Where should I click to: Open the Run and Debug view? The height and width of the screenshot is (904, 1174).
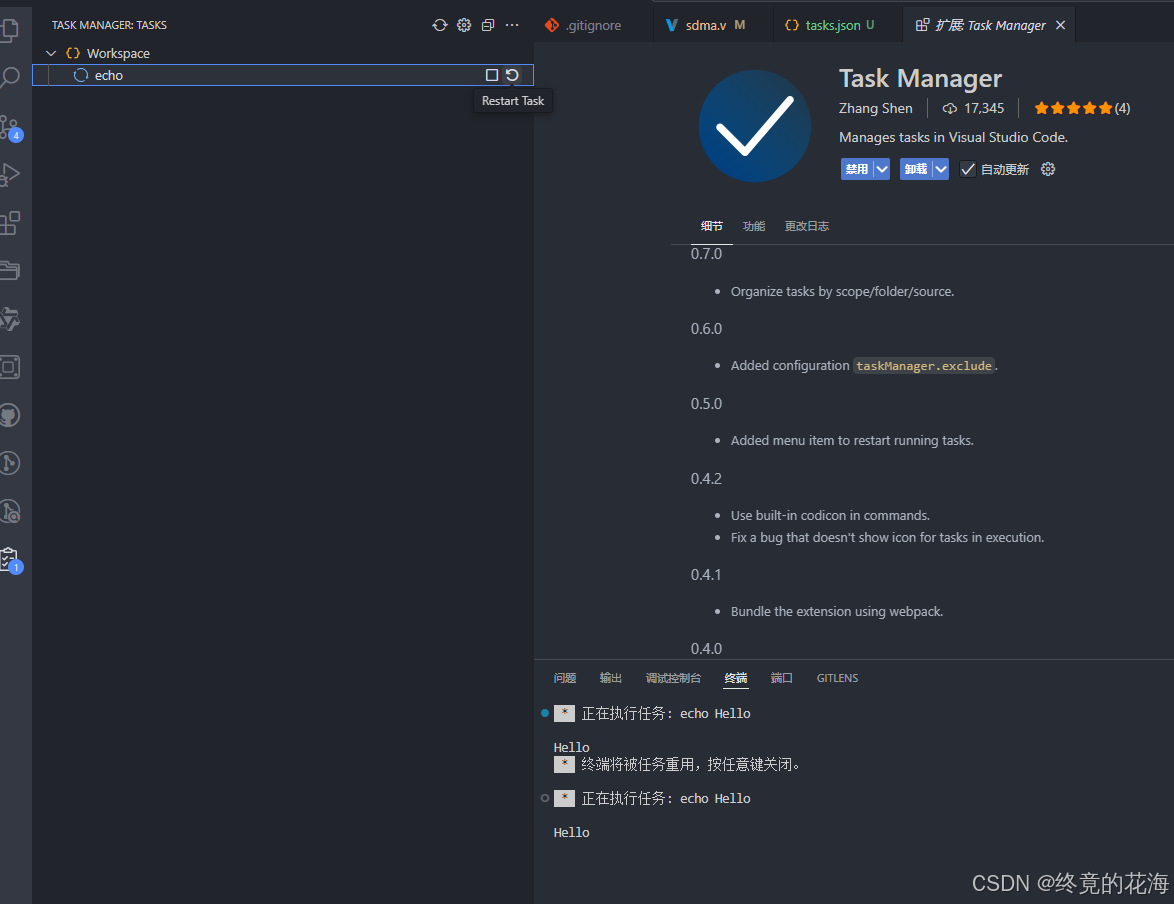point(10,175)
